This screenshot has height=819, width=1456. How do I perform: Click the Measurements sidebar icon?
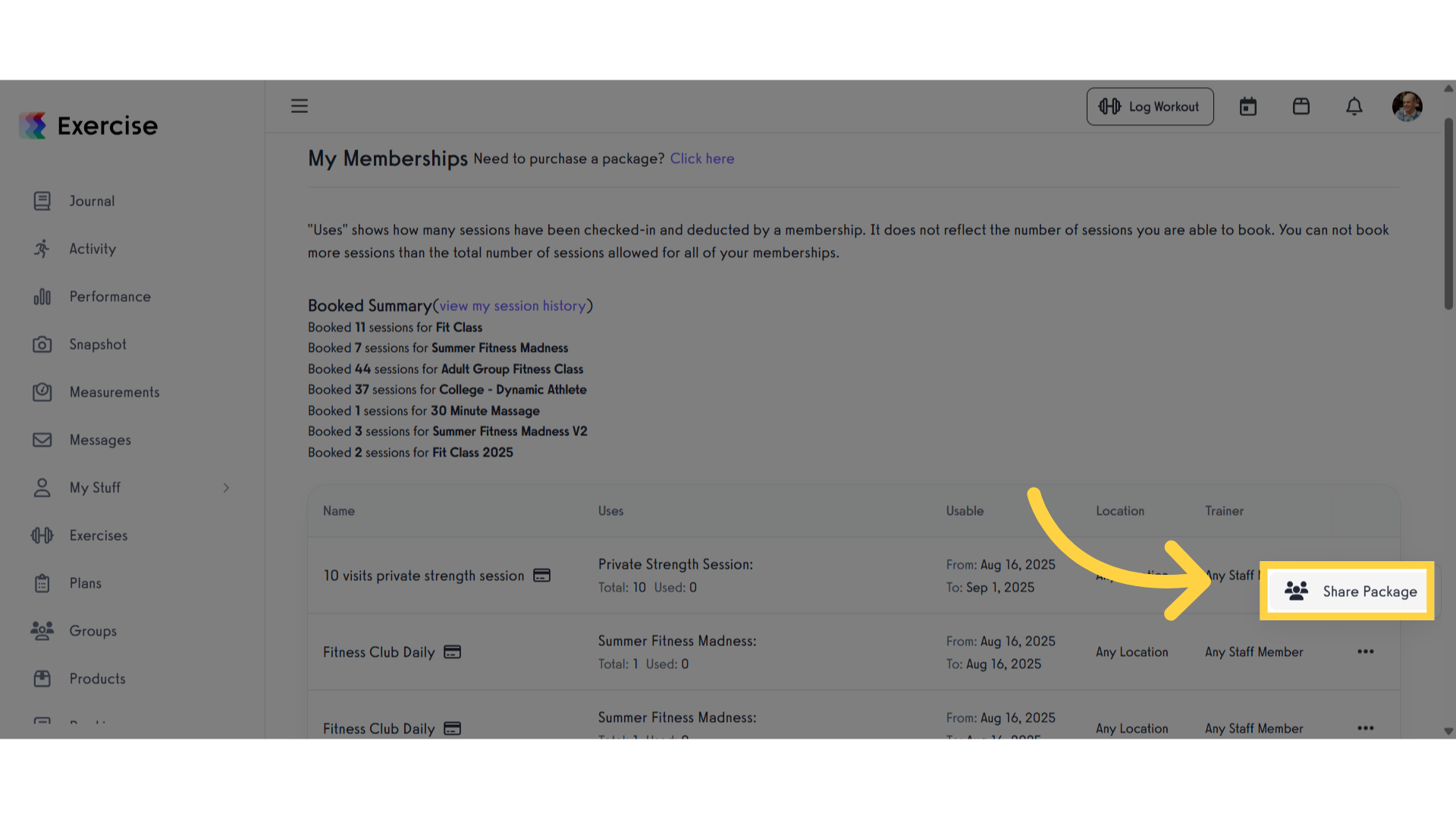point(42,392)
